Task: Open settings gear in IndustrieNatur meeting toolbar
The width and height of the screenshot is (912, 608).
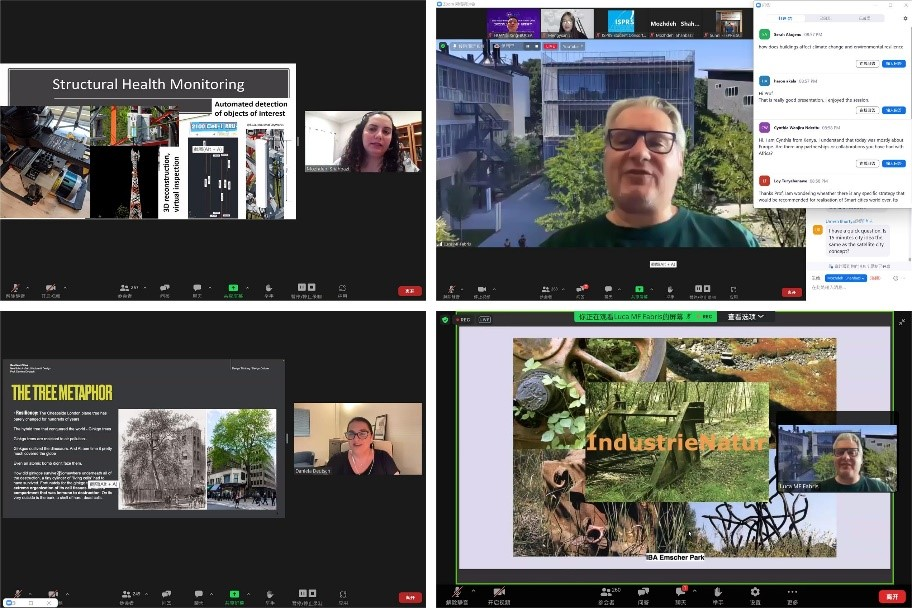Action: click(755, 591)
